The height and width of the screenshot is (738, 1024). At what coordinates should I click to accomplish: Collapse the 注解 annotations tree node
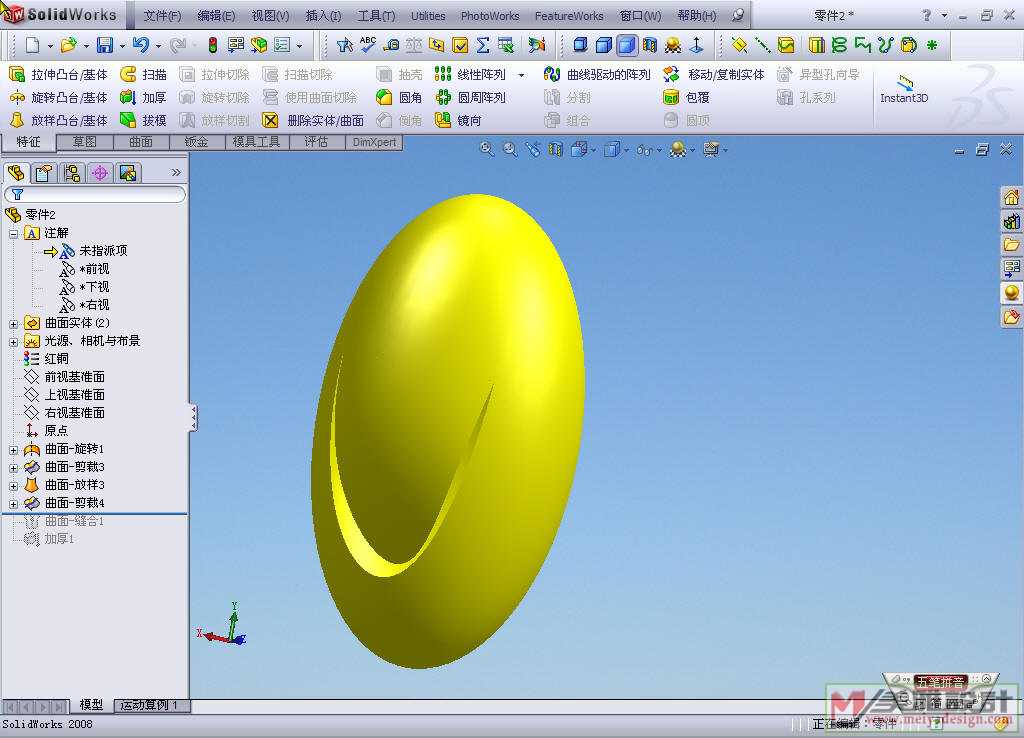pos(13,234)
